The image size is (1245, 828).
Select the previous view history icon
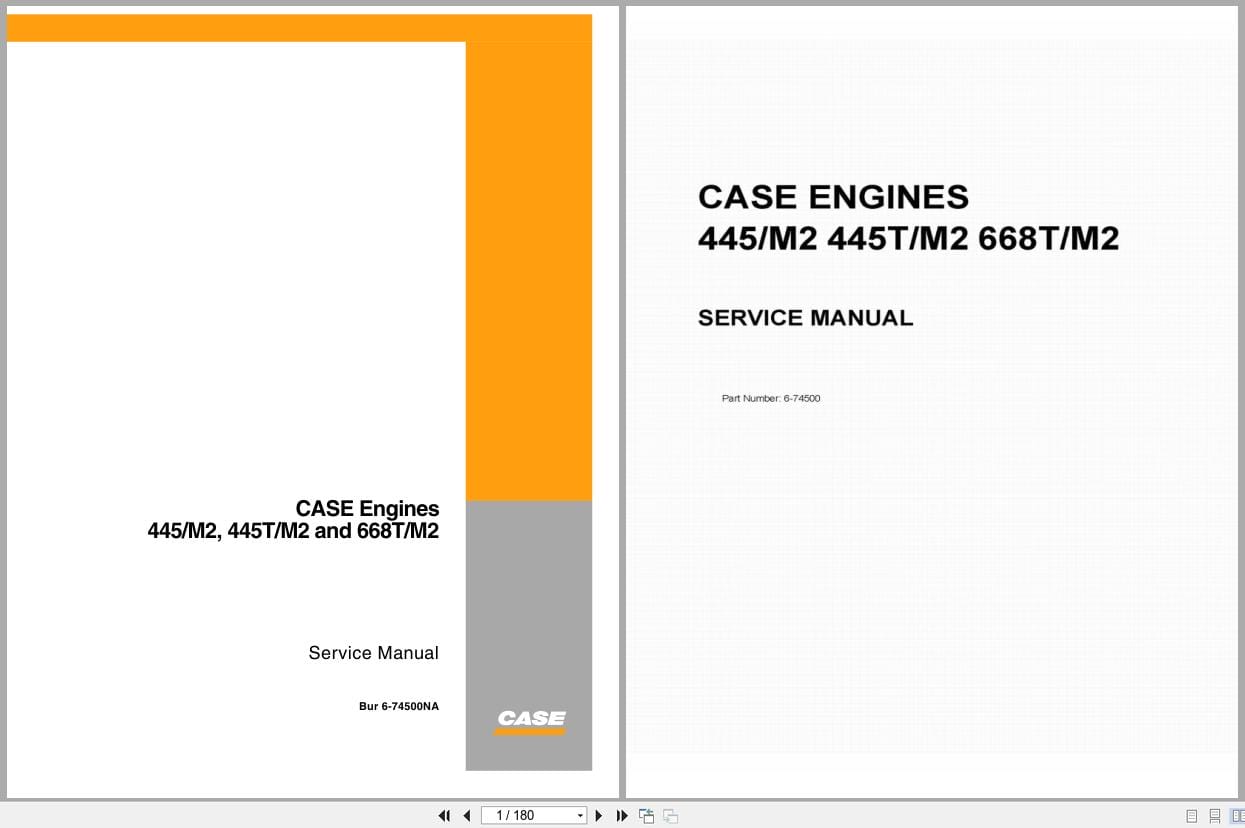point(646,816)
